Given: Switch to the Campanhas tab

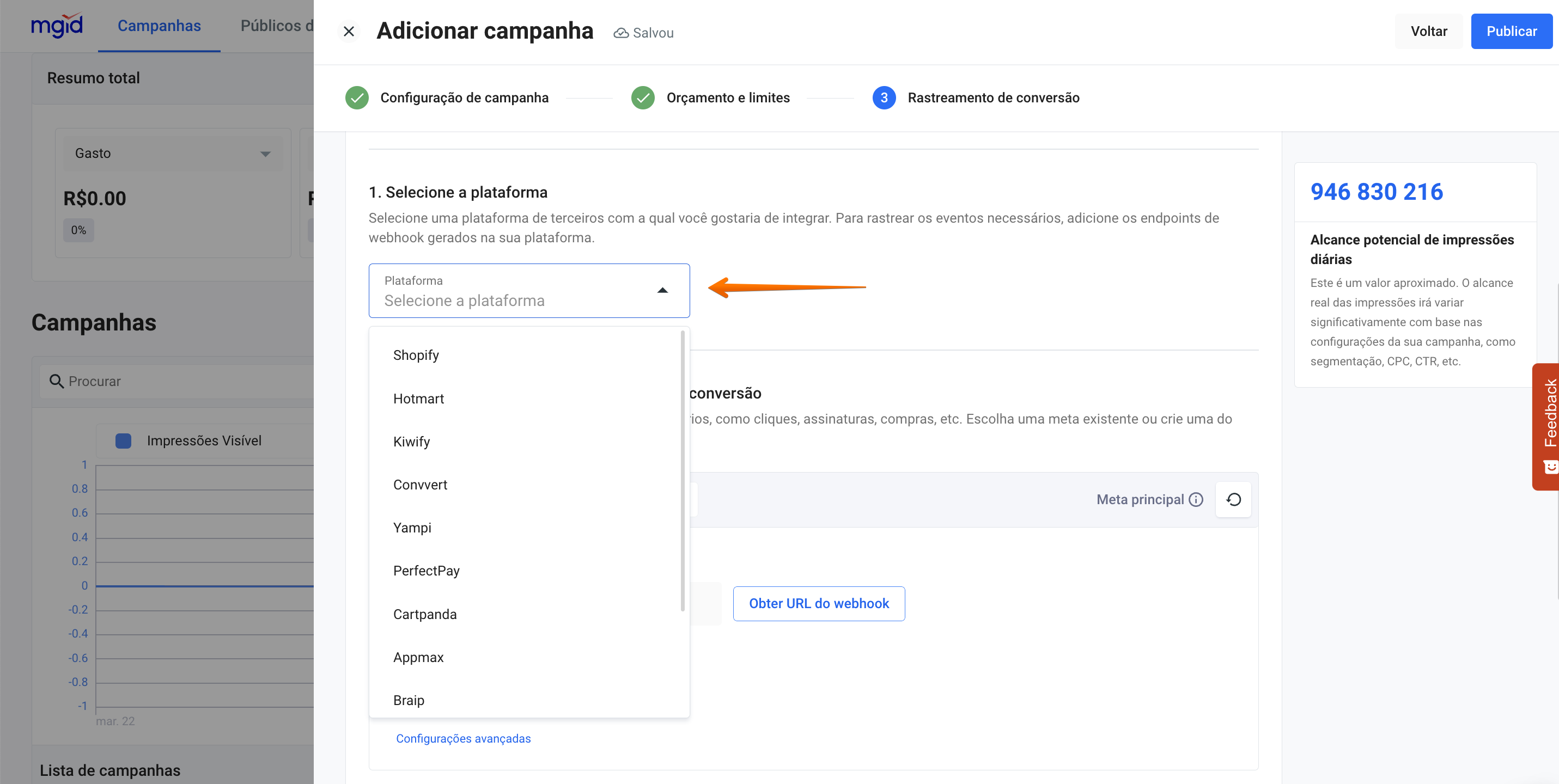Looking at the screenshot, I should coord(159,26).
